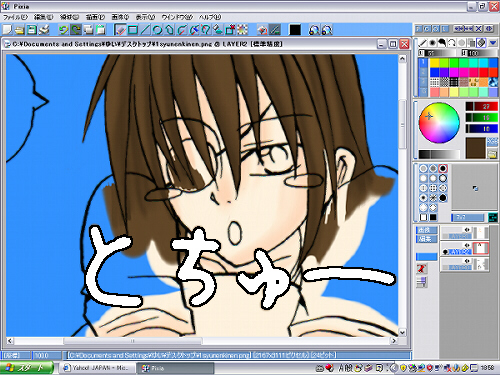Click the paste clipboard icon
500x375 pixels.
point(101,30)
